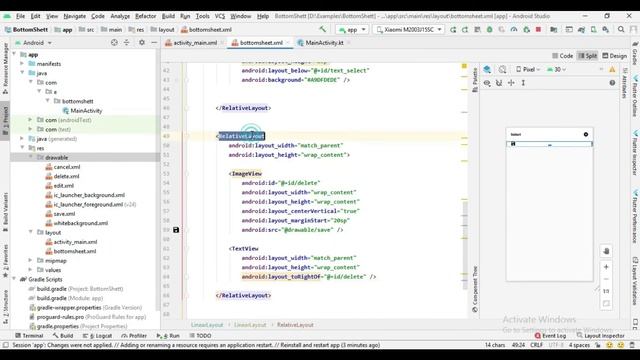Open the app run configuration dropdown
This screenshot has width=640, height=360.
[x=352, y=29]
